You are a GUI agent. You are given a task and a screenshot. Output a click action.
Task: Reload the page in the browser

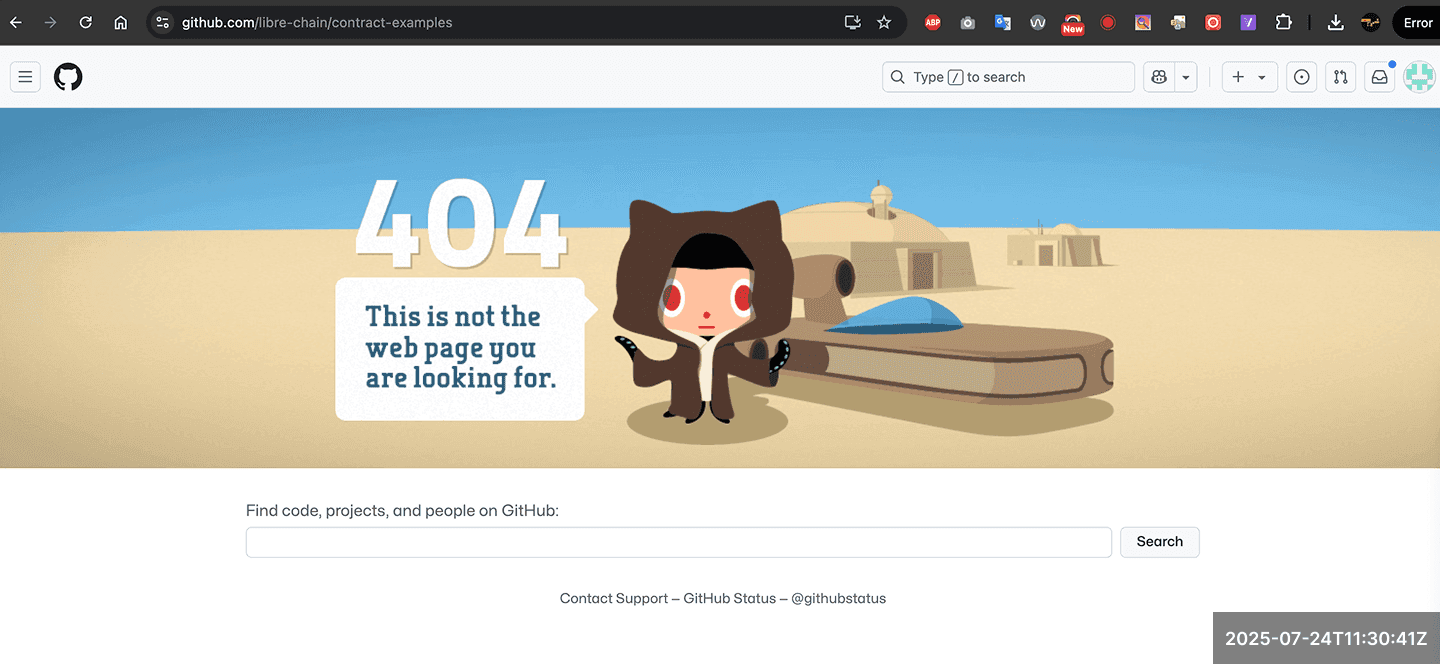coord(86,22)
